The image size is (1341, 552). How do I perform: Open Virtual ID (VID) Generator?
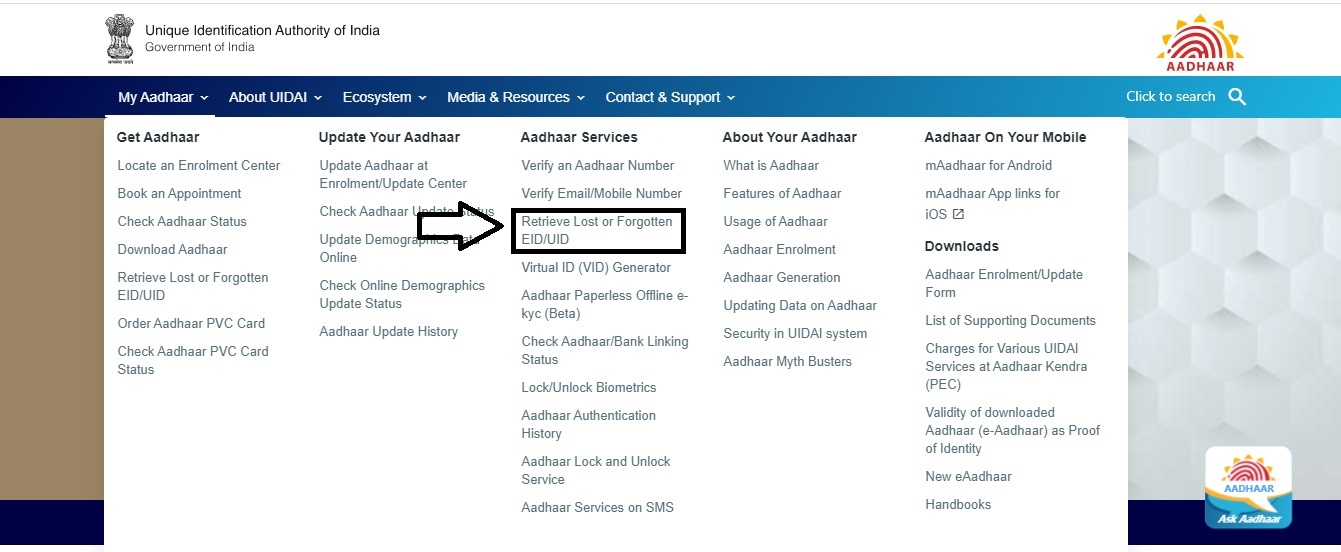coord(596,268)
